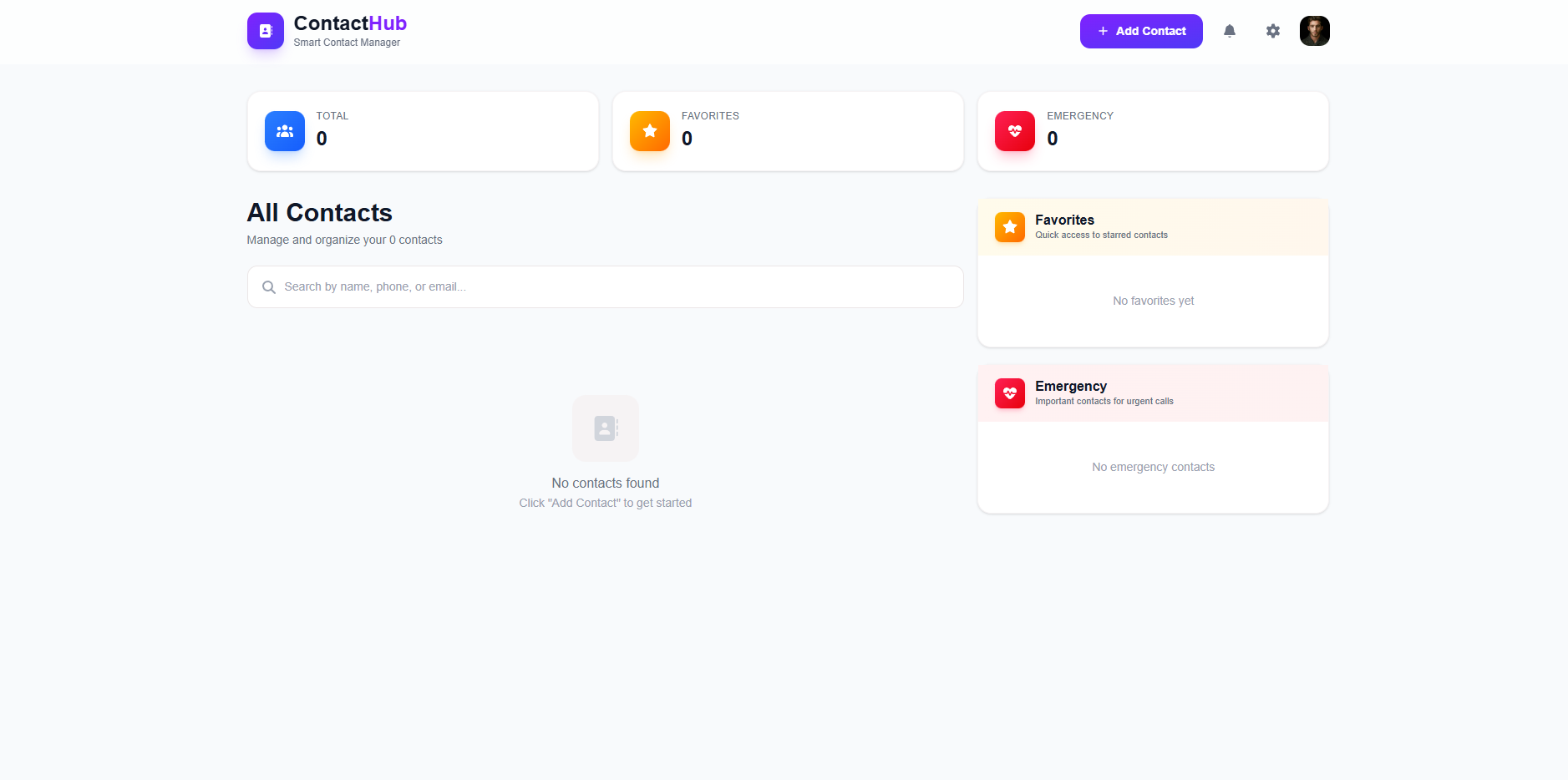The height and width of the screenshot is (780, 1568).
Task: Click the ContactHub app logo icon
Action: point(265,31)
